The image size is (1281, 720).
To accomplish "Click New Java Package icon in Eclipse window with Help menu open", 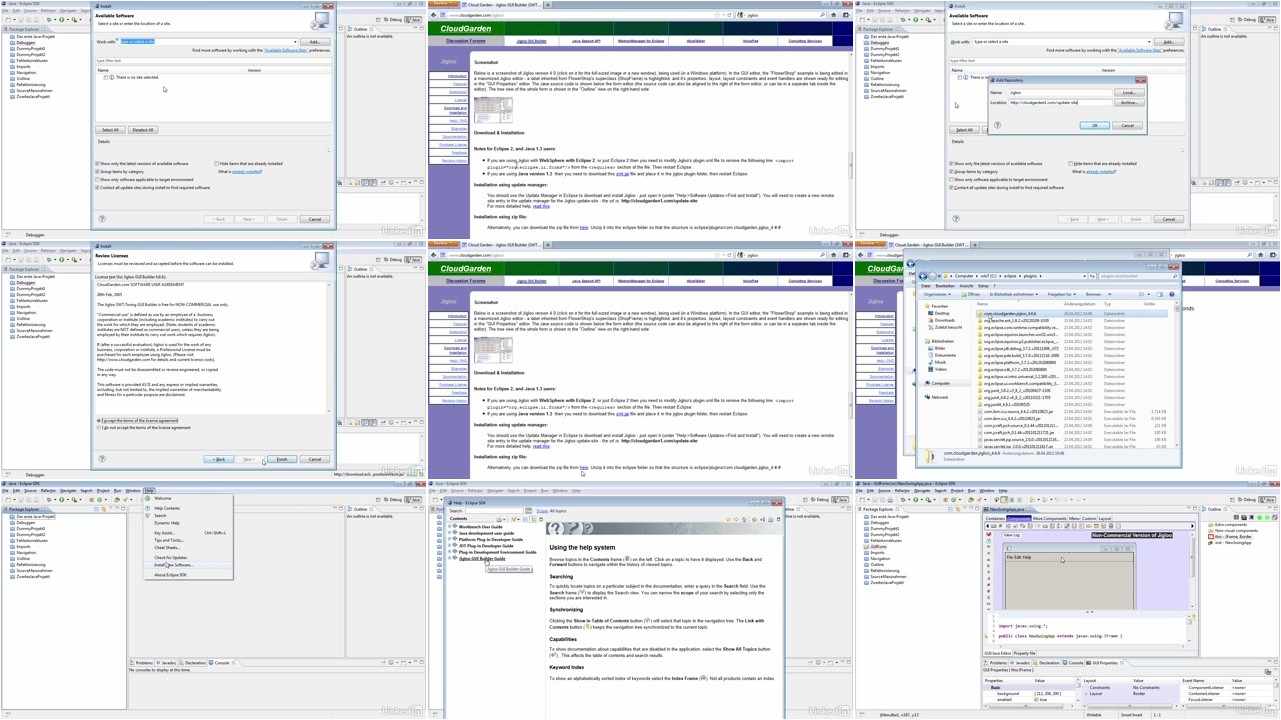I will (92, 500).
